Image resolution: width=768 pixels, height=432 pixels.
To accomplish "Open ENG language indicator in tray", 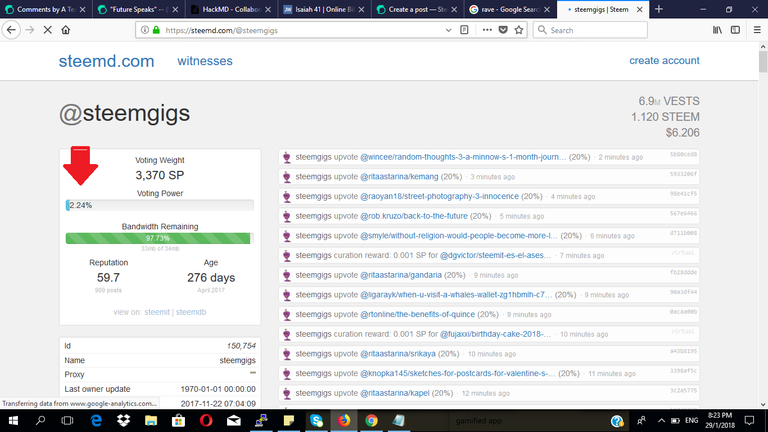I will click(x=691, y=420).
